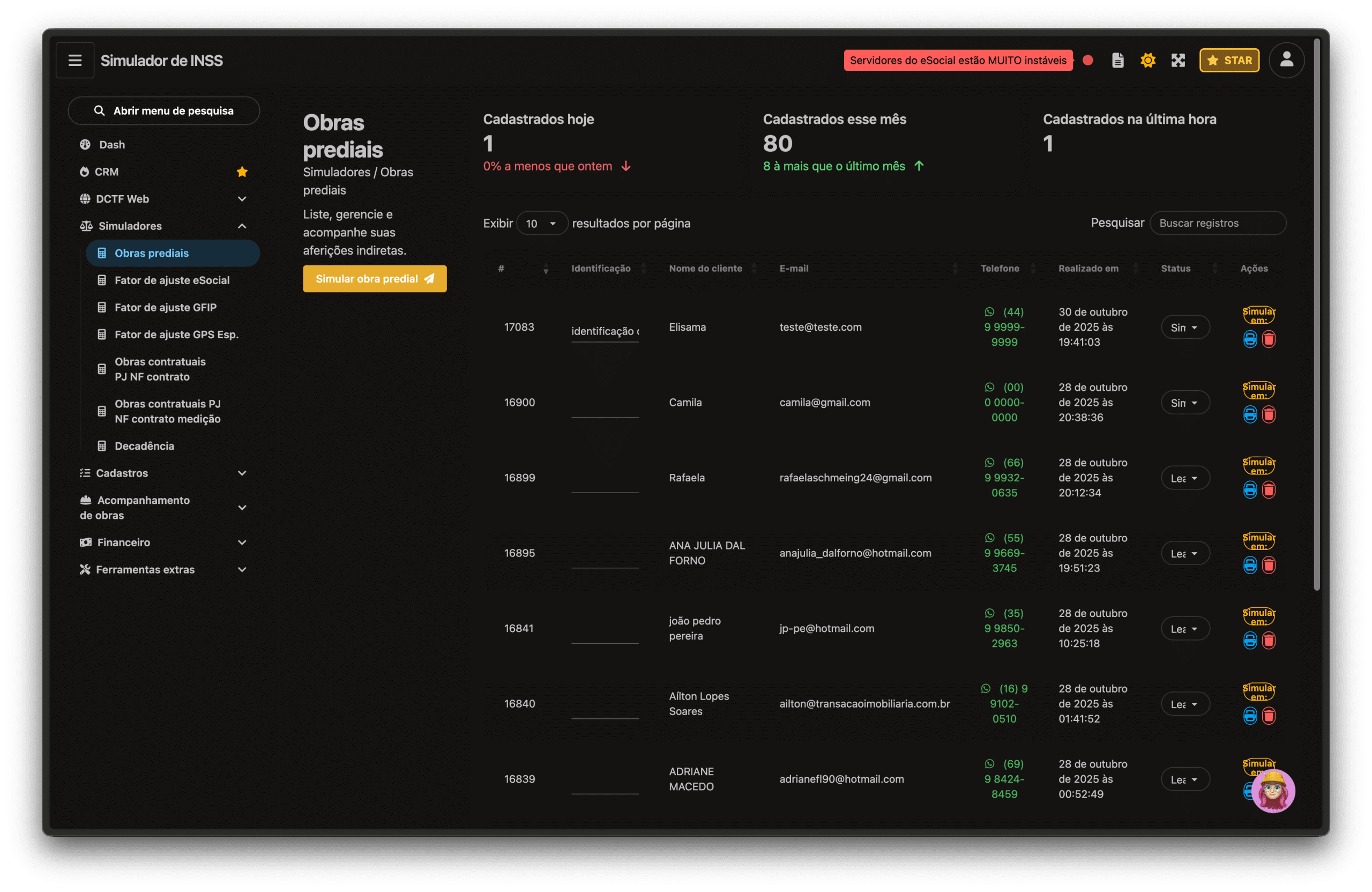
Task: Sort table by the # column arrows
Action: pyautogui.click(x=546, y=269)
